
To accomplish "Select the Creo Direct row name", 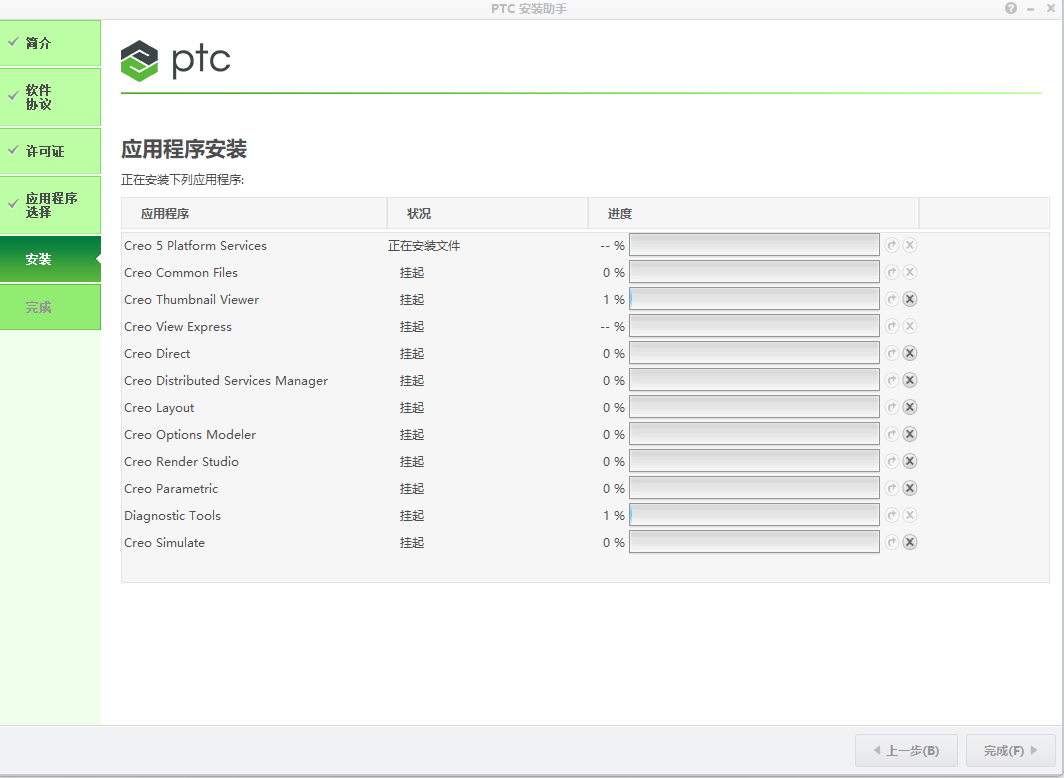I will 157,353.
